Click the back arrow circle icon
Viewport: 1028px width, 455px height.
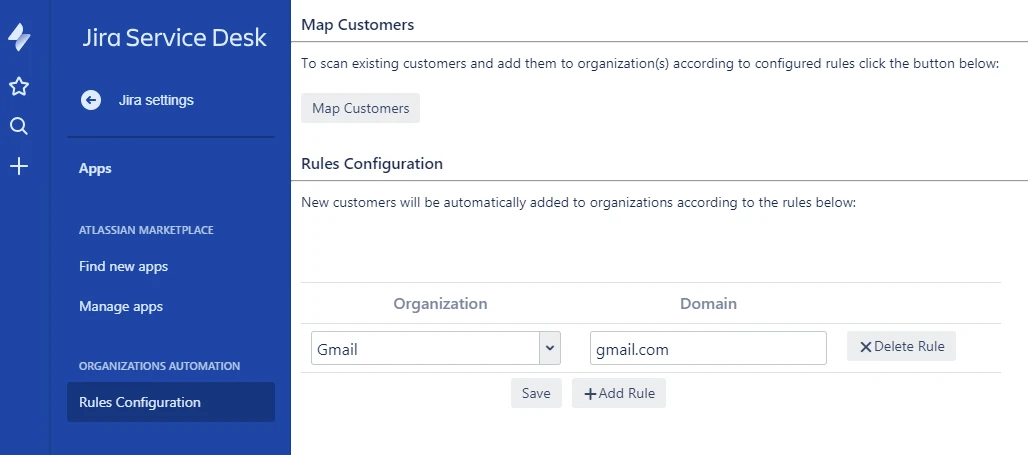(x=90, y=100)
